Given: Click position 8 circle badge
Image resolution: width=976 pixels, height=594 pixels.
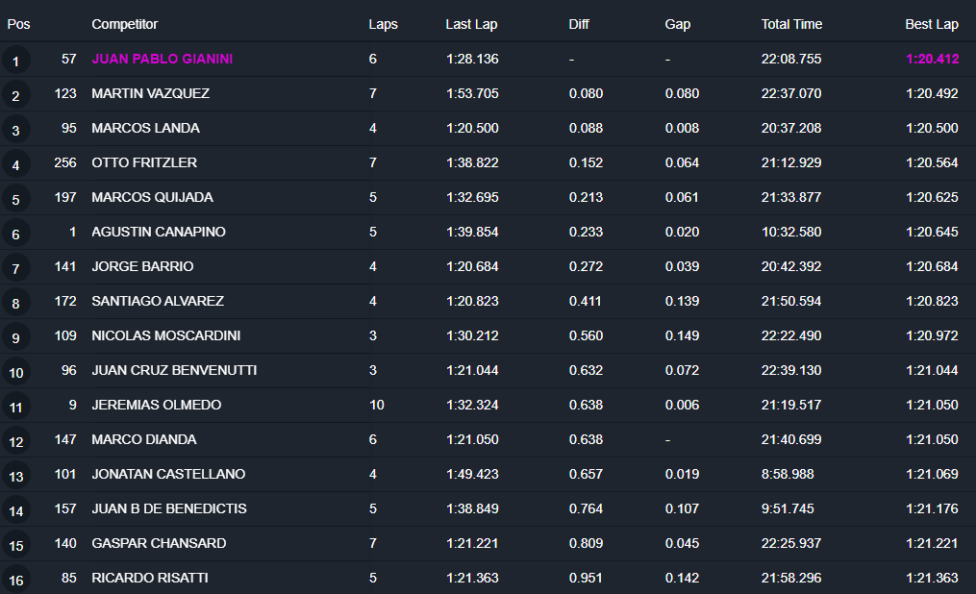Looking at the screenshot, I should (x=16, y=304).
